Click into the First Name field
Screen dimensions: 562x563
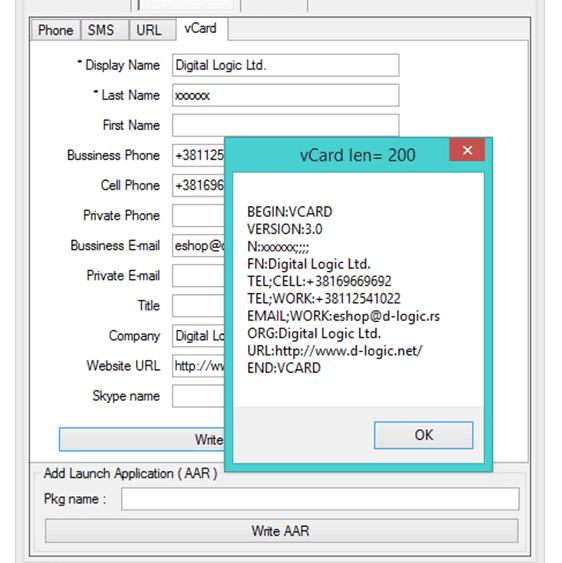285,125
